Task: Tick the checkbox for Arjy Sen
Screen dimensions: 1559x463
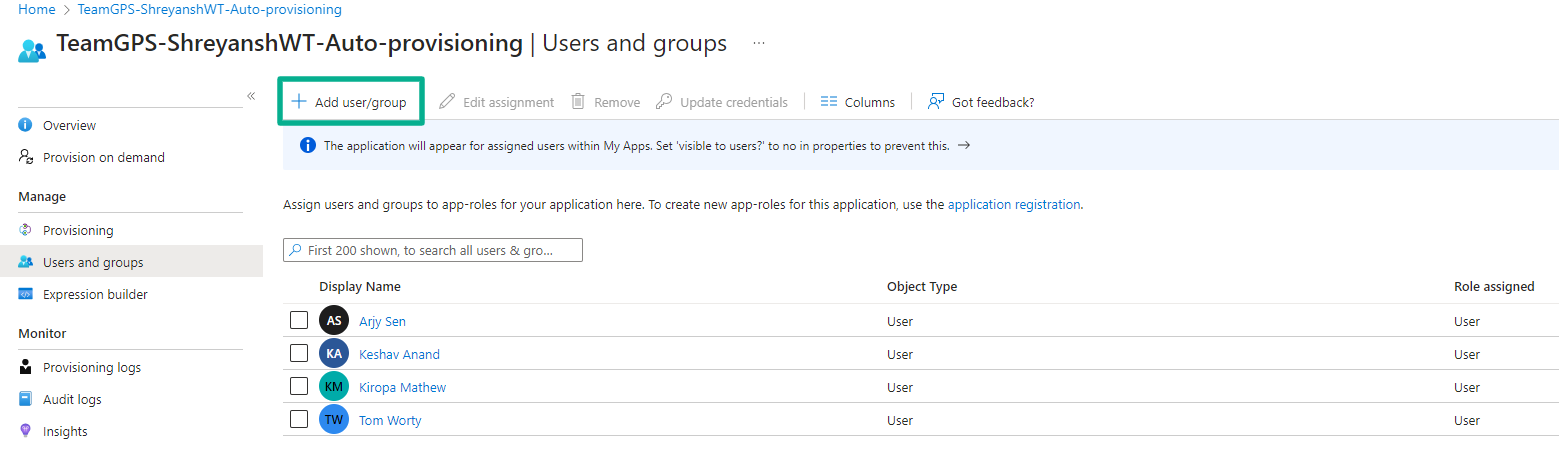Action: point(299,320)
